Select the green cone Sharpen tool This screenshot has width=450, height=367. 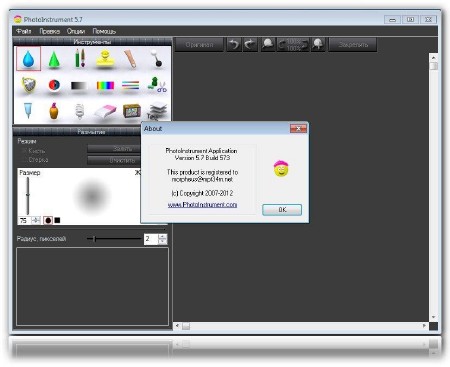coord(54,59)
